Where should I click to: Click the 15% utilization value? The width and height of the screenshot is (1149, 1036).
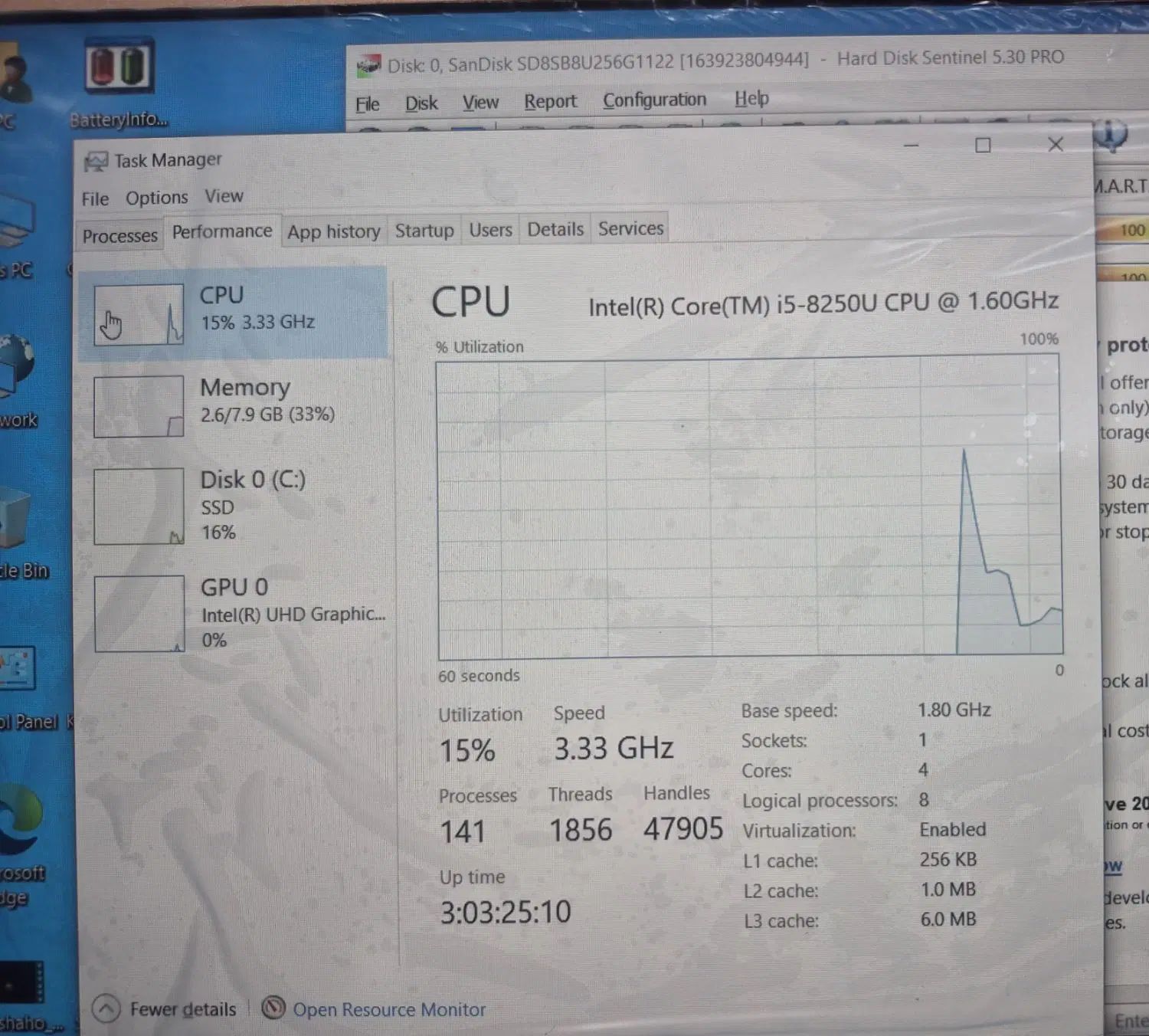click(x=467, y=750)
